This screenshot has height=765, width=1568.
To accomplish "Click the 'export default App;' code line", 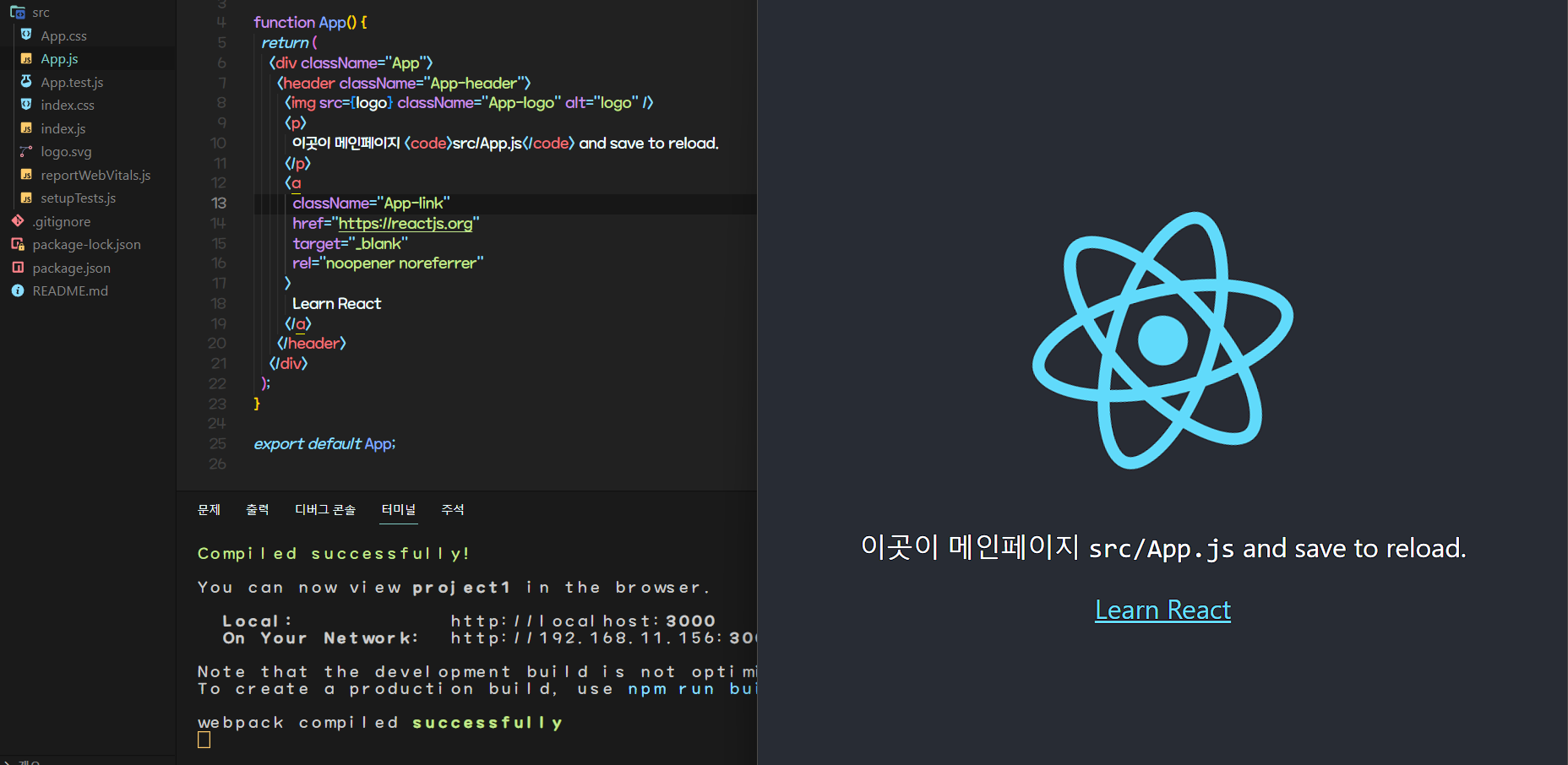I will point(324,443).
